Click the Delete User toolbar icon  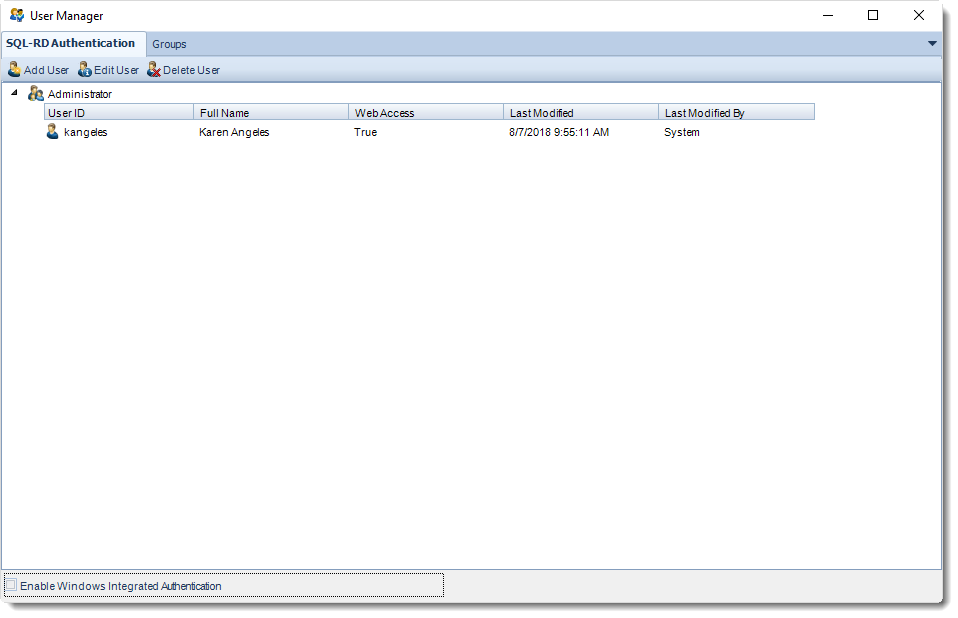[154, 70]
